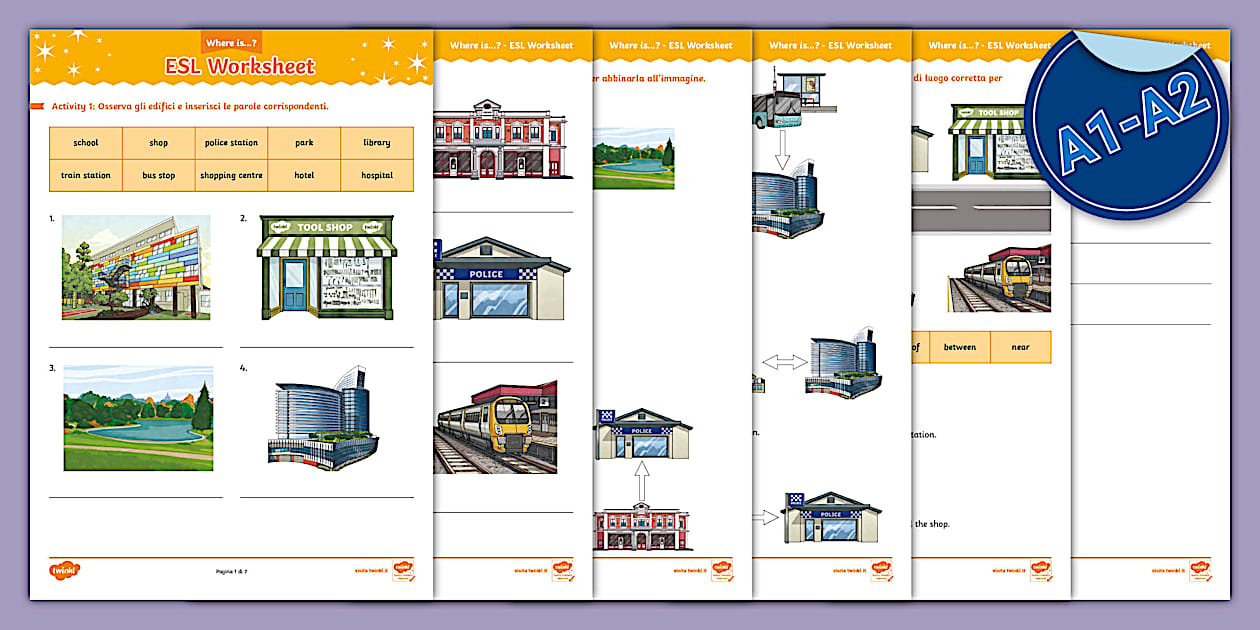The image size is (1260, 630).
Task: Click the park lake picture numbered 3
Action: (138, 417)
